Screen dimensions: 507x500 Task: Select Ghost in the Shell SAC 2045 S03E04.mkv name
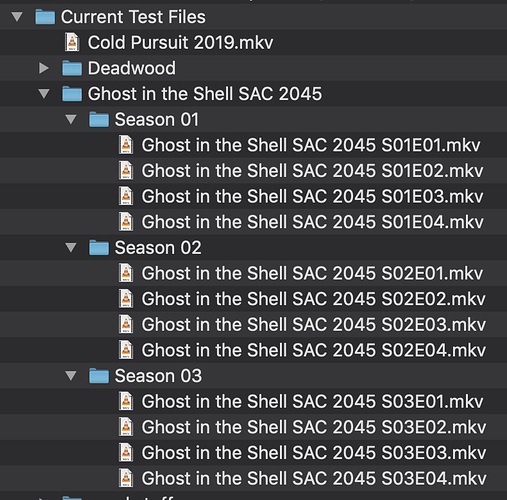314,479
